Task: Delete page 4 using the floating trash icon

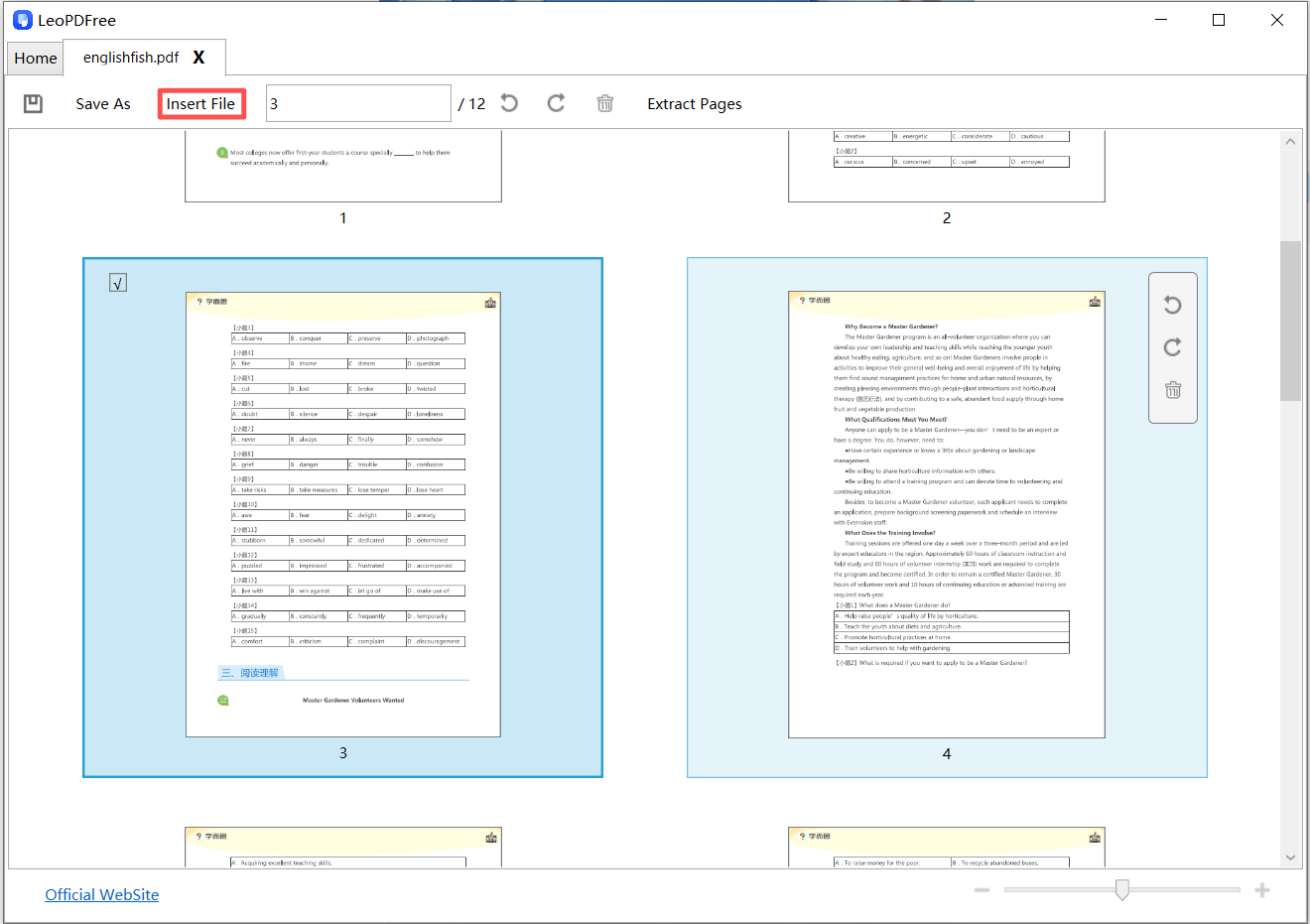Action: (x=1172, y=390)
